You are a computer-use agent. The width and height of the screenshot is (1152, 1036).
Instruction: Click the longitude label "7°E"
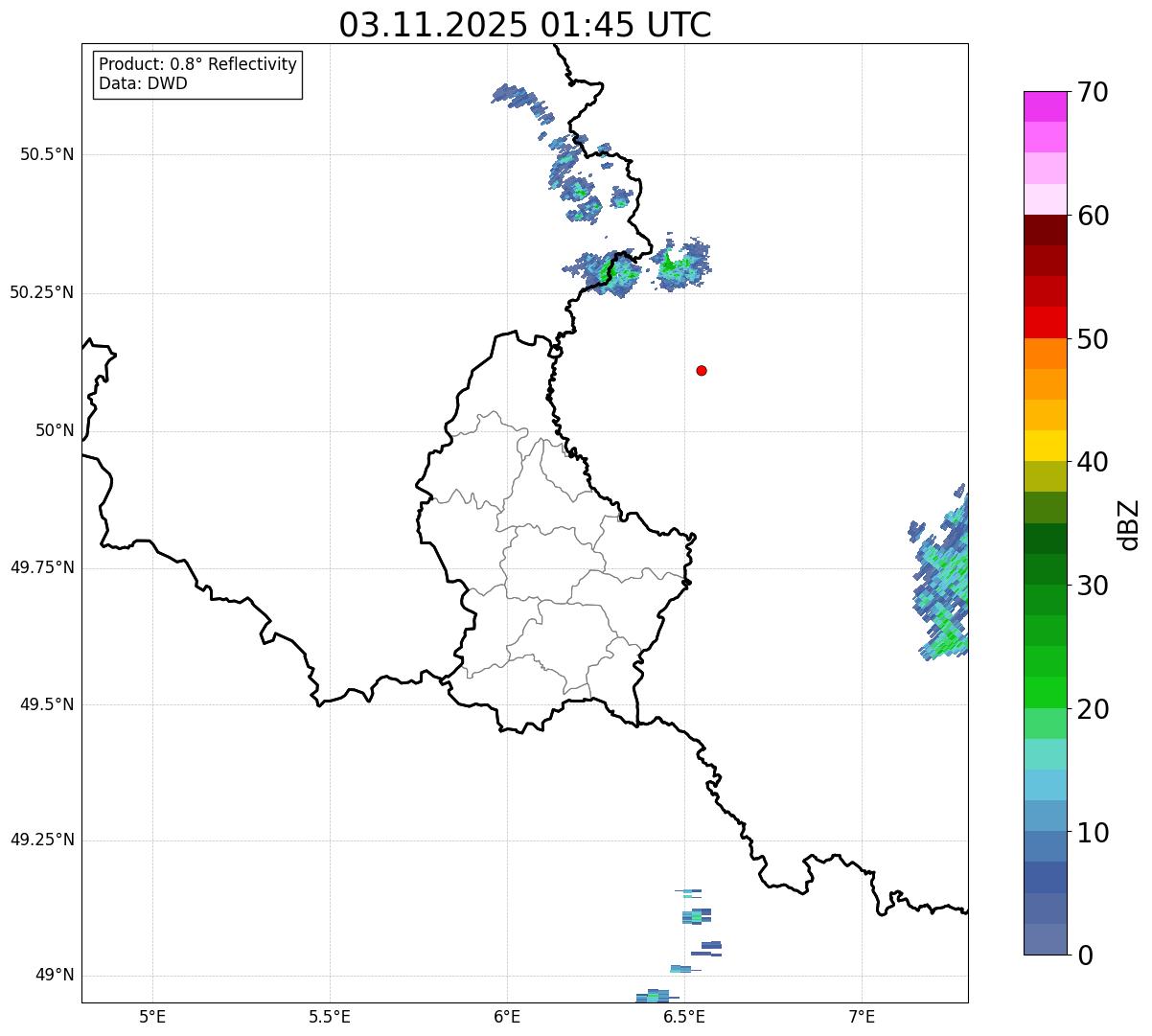[863, 1016]
